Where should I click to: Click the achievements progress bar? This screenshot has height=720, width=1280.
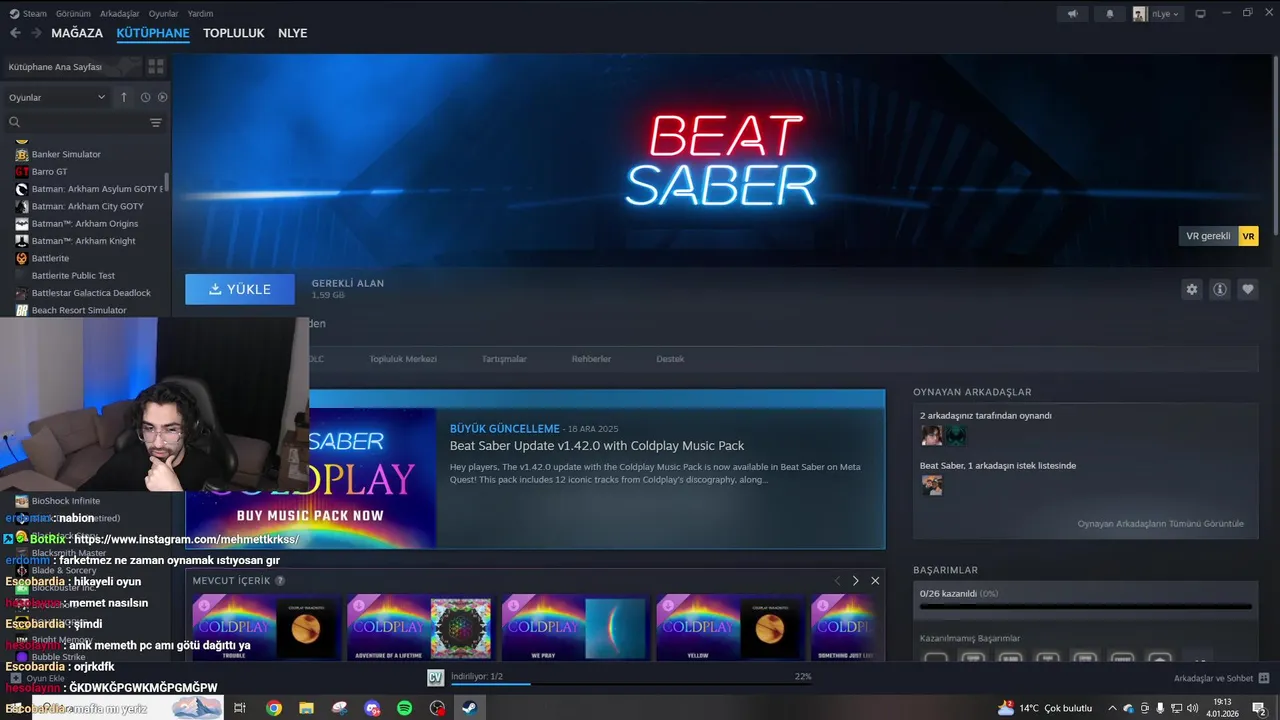coord(1085,606)
